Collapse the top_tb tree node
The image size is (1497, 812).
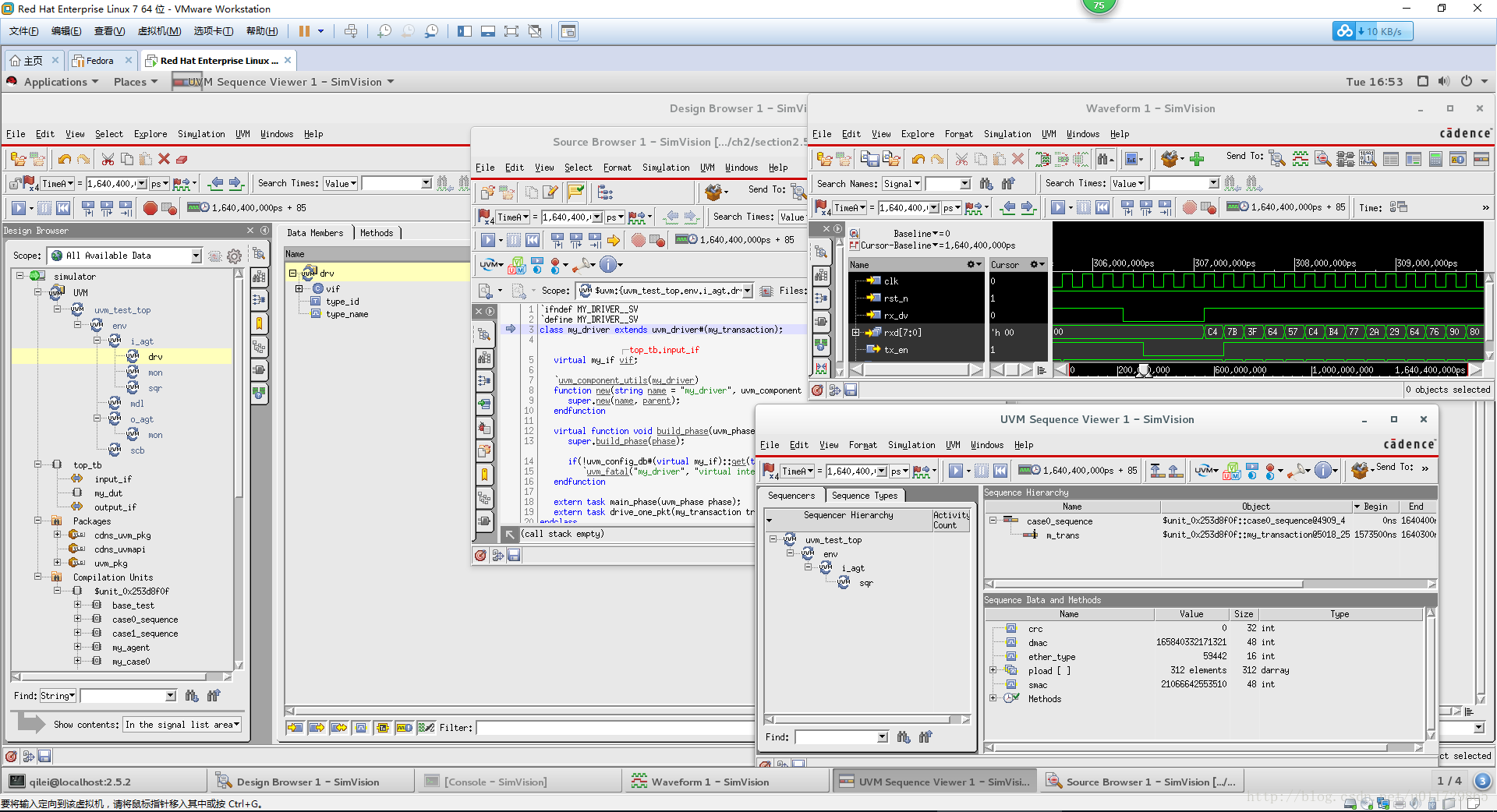click(x=37, y=464)
